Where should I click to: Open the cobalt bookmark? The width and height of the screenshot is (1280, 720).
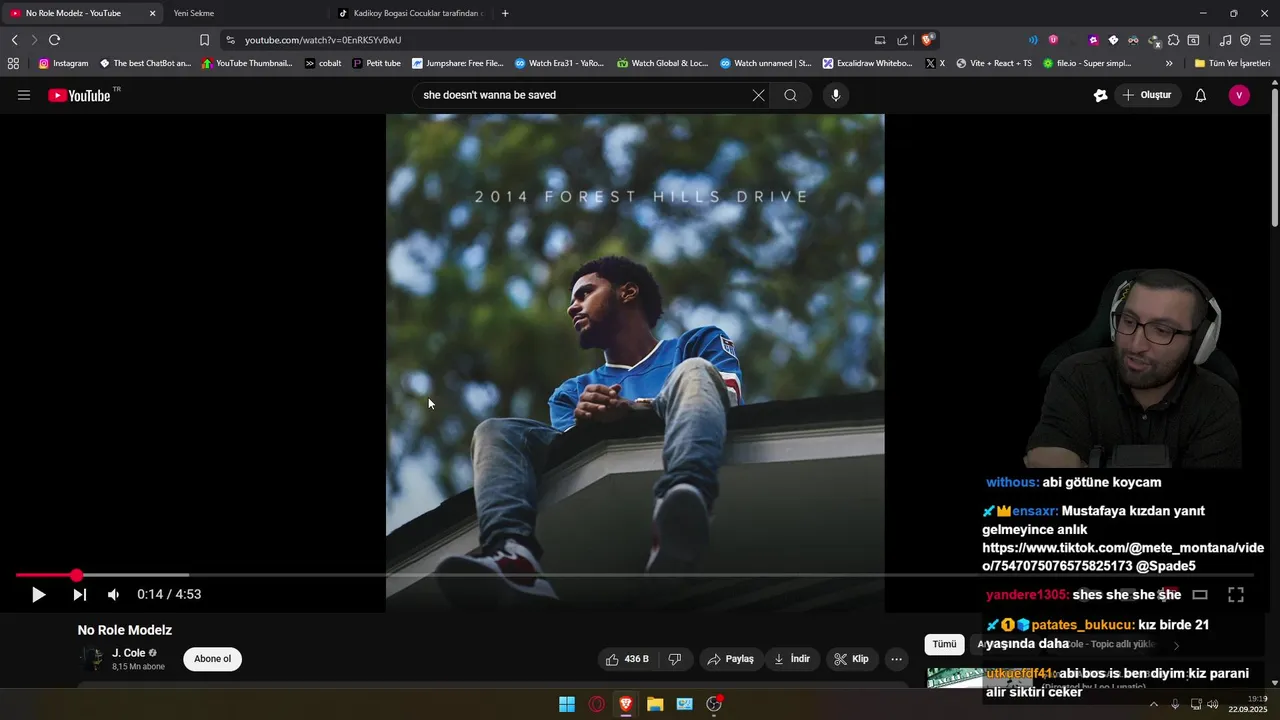click(323, 63)
